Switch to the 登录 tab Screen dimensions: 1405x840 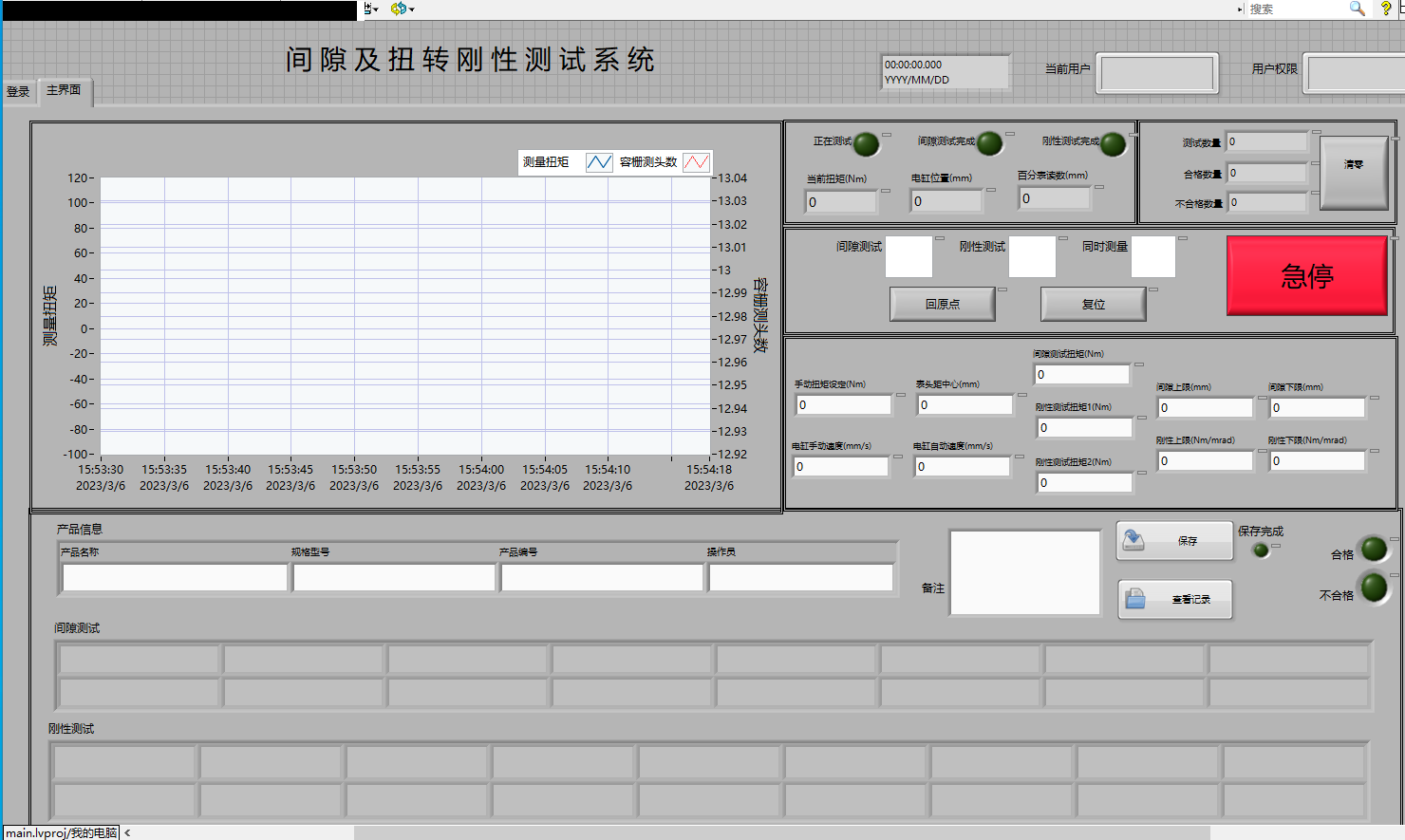18,92
